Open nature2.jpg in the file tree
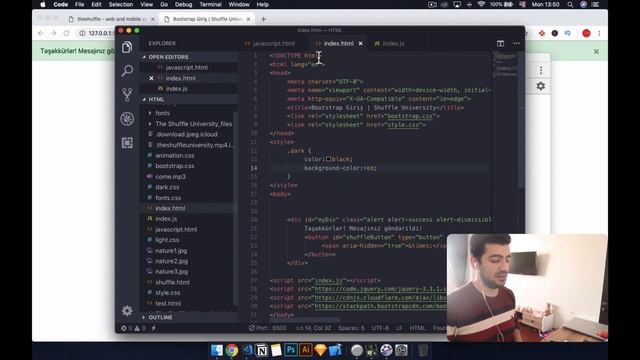 pos(171,261)
